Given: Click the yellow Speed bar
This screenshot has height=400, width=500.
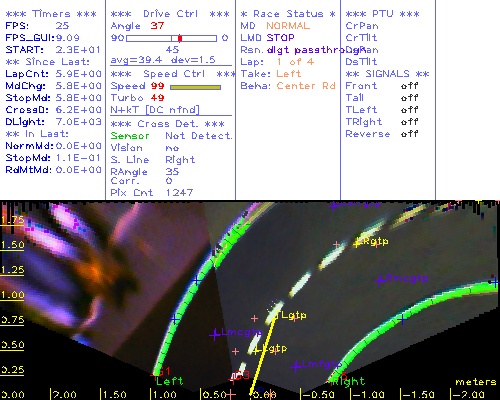Looking at the screenshot, I should (195, 87).
